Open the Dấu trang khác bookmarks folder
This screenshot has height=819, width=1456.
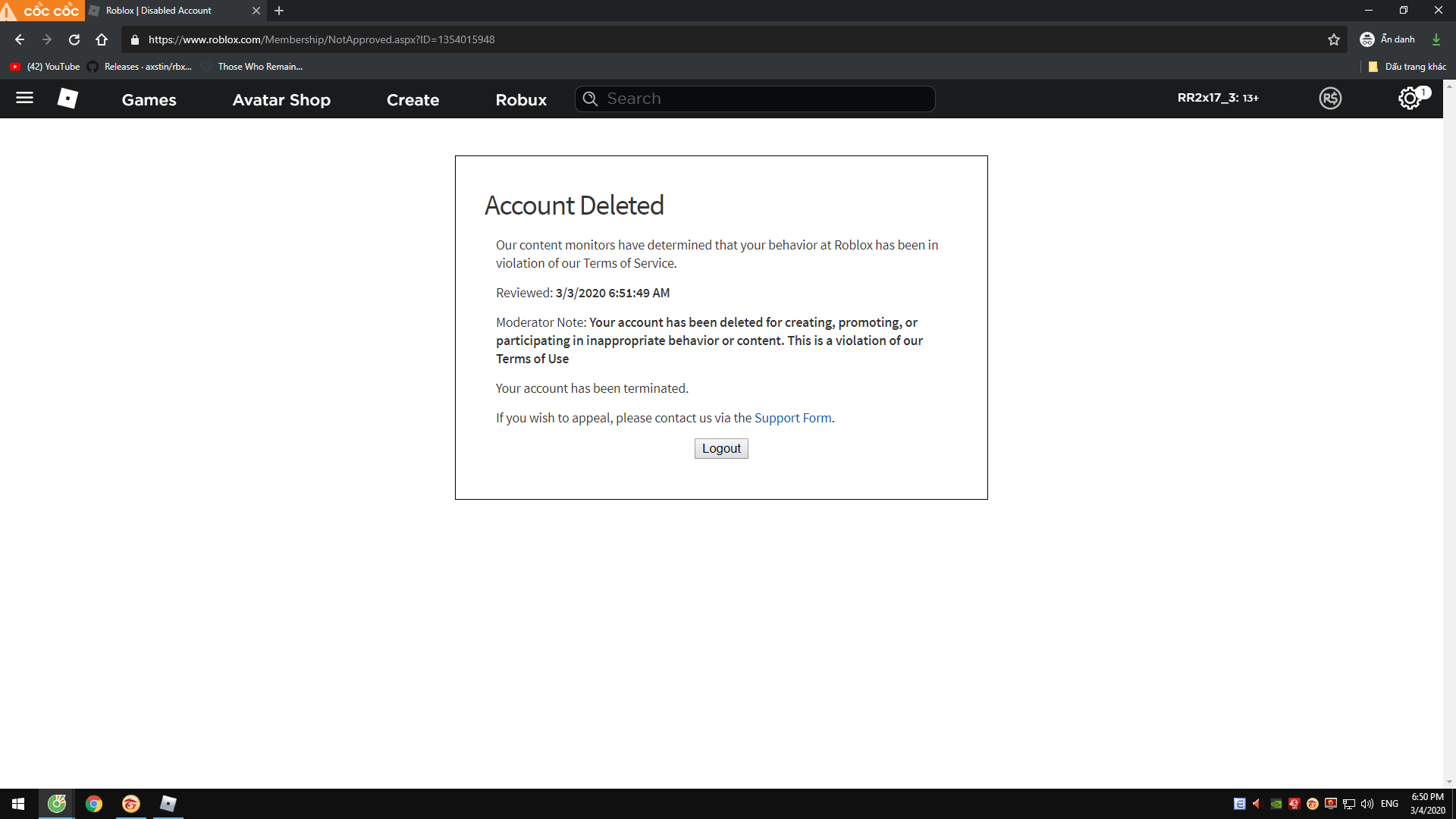pos(1407,67)
